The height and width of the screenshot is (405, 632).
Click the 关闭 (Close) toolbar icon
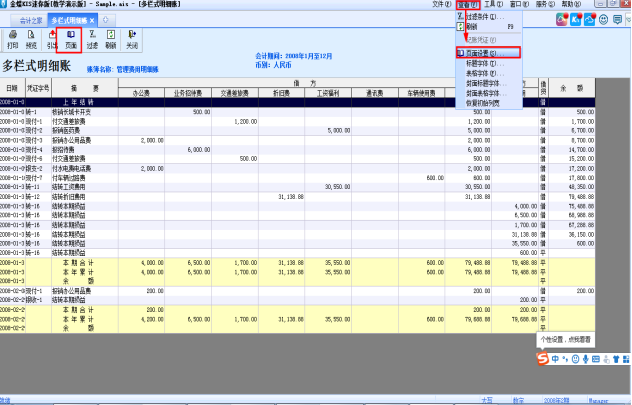132,40
